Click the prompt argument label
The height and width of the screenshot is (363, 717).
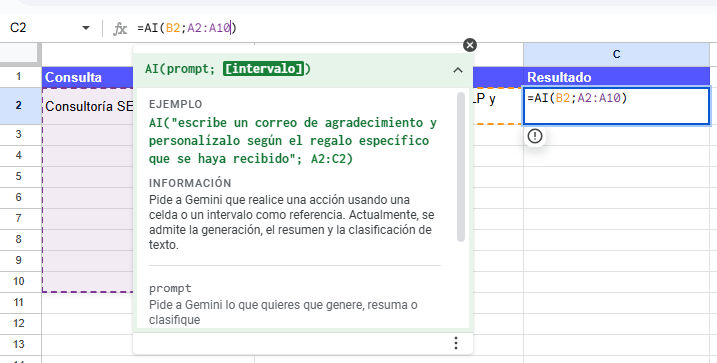tap(170, 289)
